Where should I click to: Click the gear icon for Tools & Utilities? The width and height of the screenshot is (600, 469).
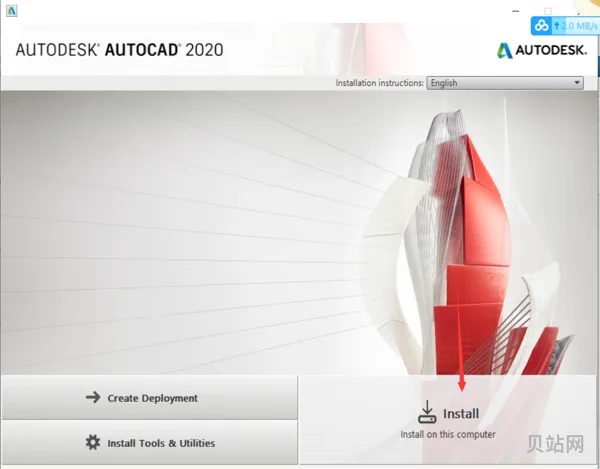93,442
